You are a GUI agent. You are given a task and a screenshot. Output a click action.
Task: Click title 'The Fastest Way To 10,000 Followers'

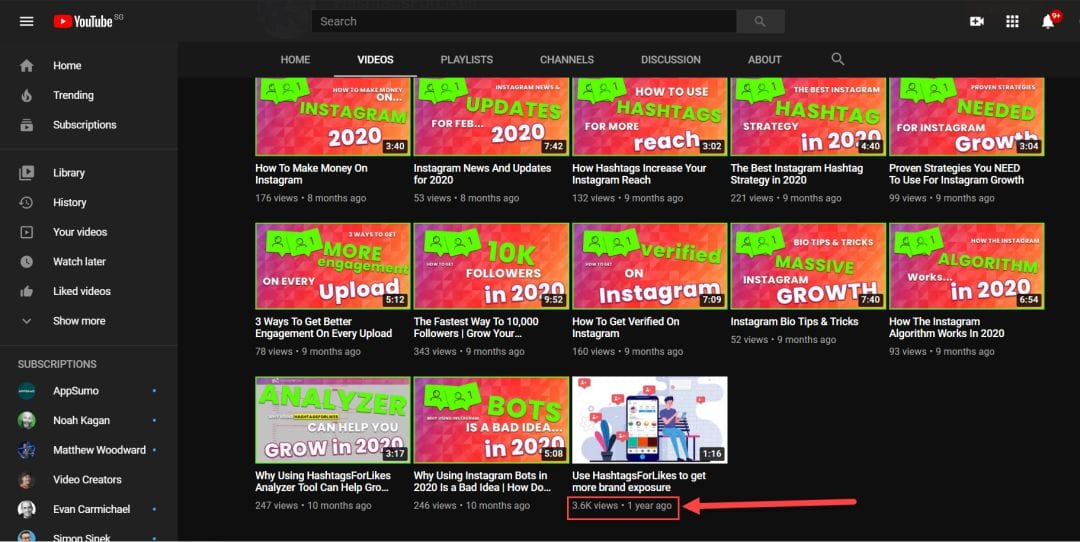[476, 328]
